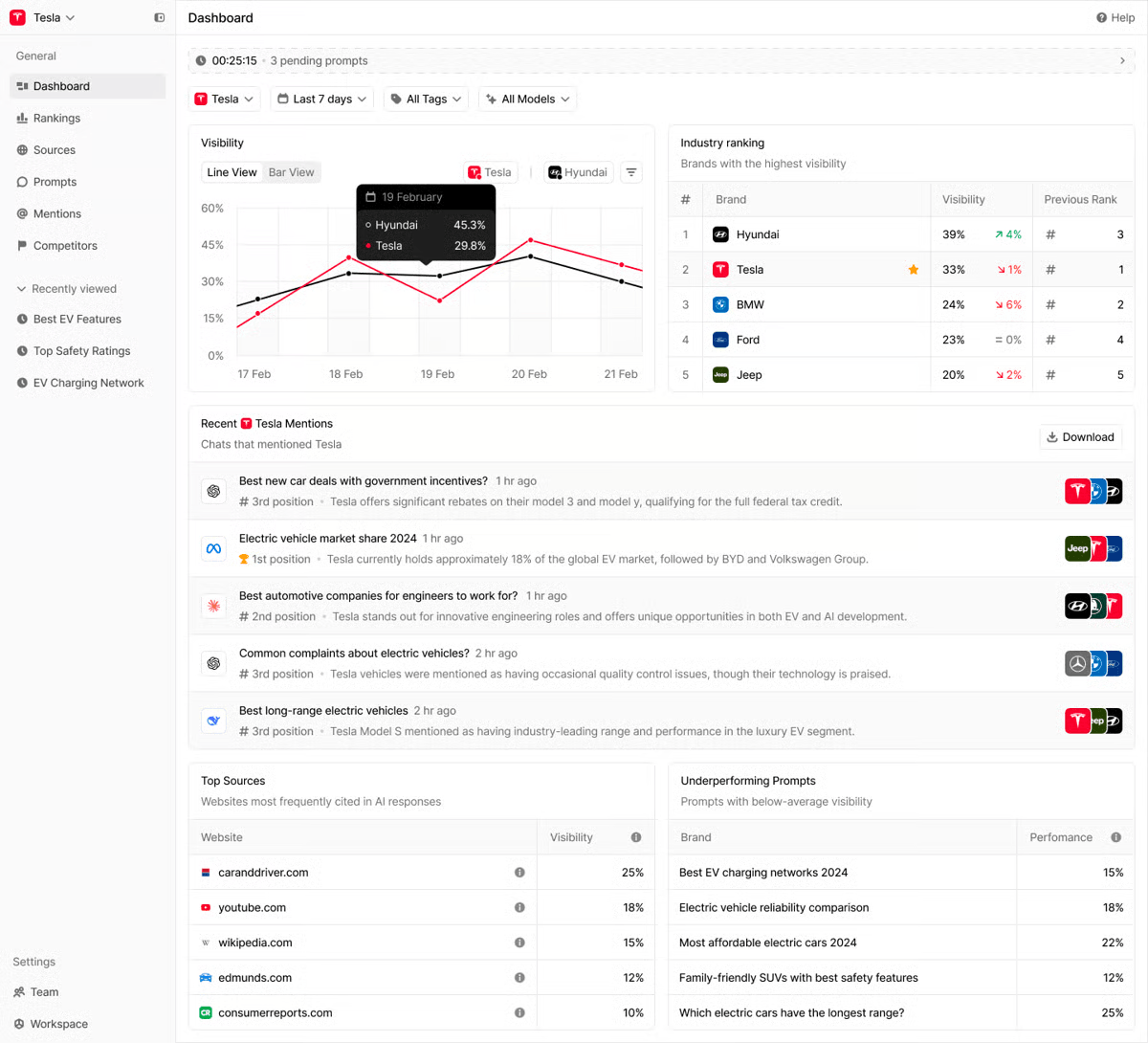This screenshot has width=1148, height=1043.
Task: Click the Competitors icon in the sidebar
Action: (21, 245)
